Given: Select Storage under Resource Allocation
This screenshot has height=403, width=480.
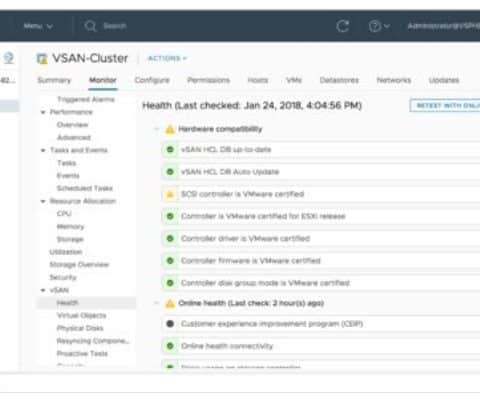Looking at the screenshot, I should (70, 239).
